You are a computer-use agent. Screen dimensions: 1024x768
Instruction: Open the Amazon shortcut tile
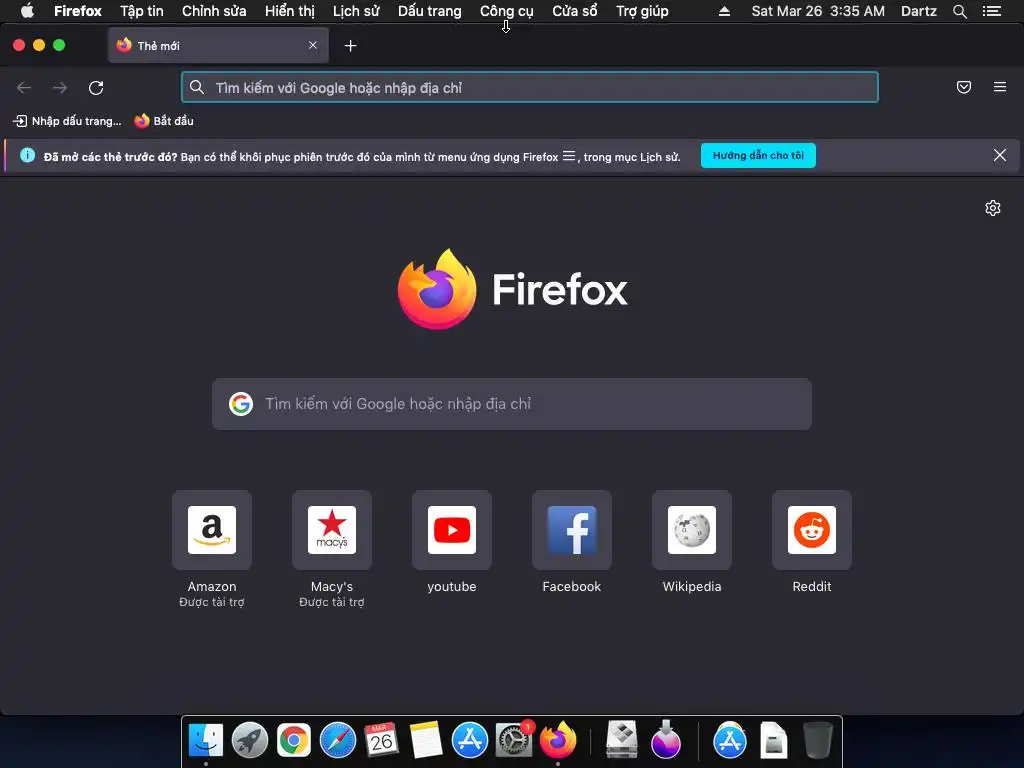pos(212,530)
